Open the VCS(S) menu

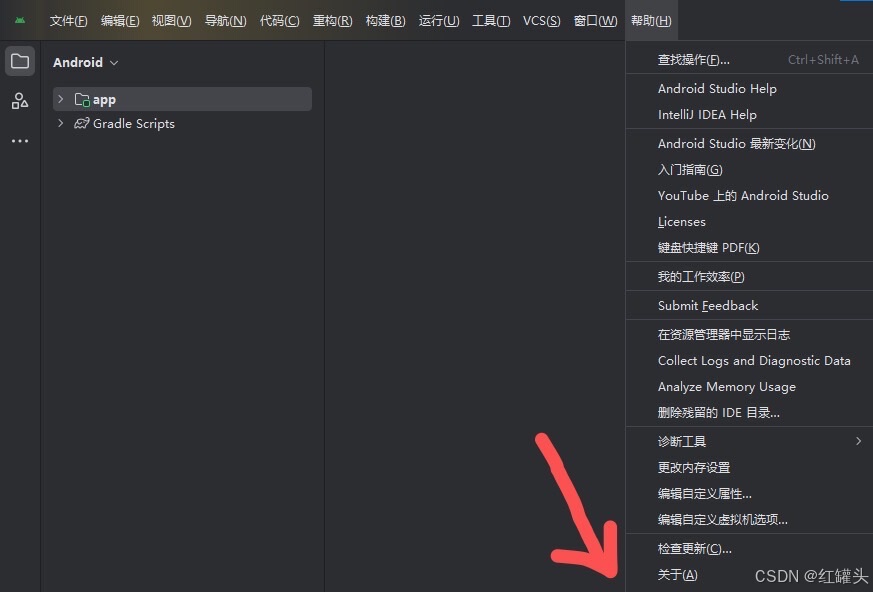[542, 21]
